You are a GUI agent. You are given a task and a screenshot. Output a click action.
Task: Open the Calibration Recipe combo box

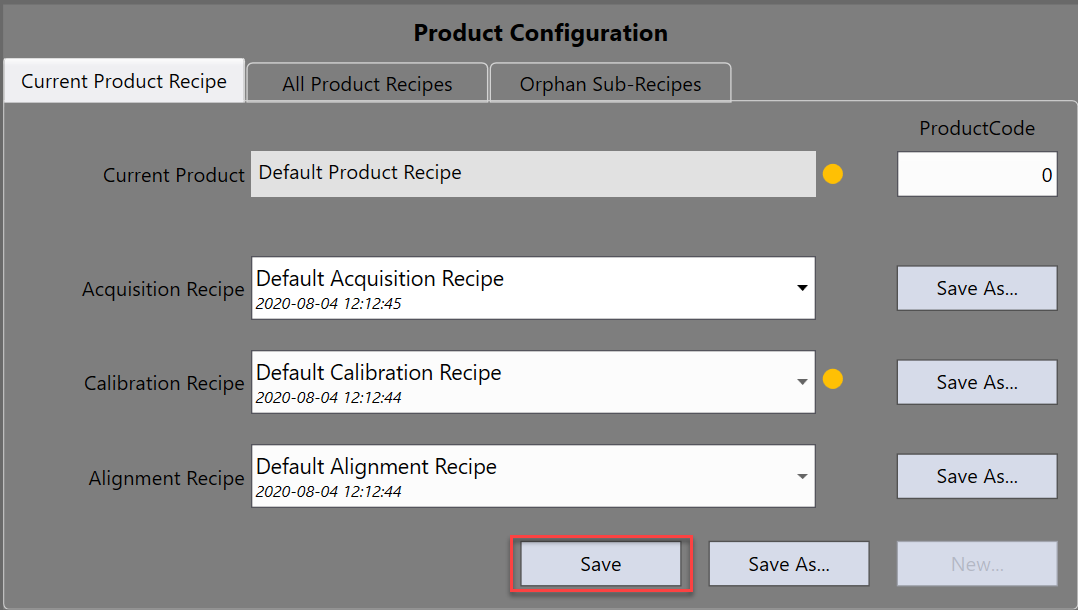coord(802,382)
